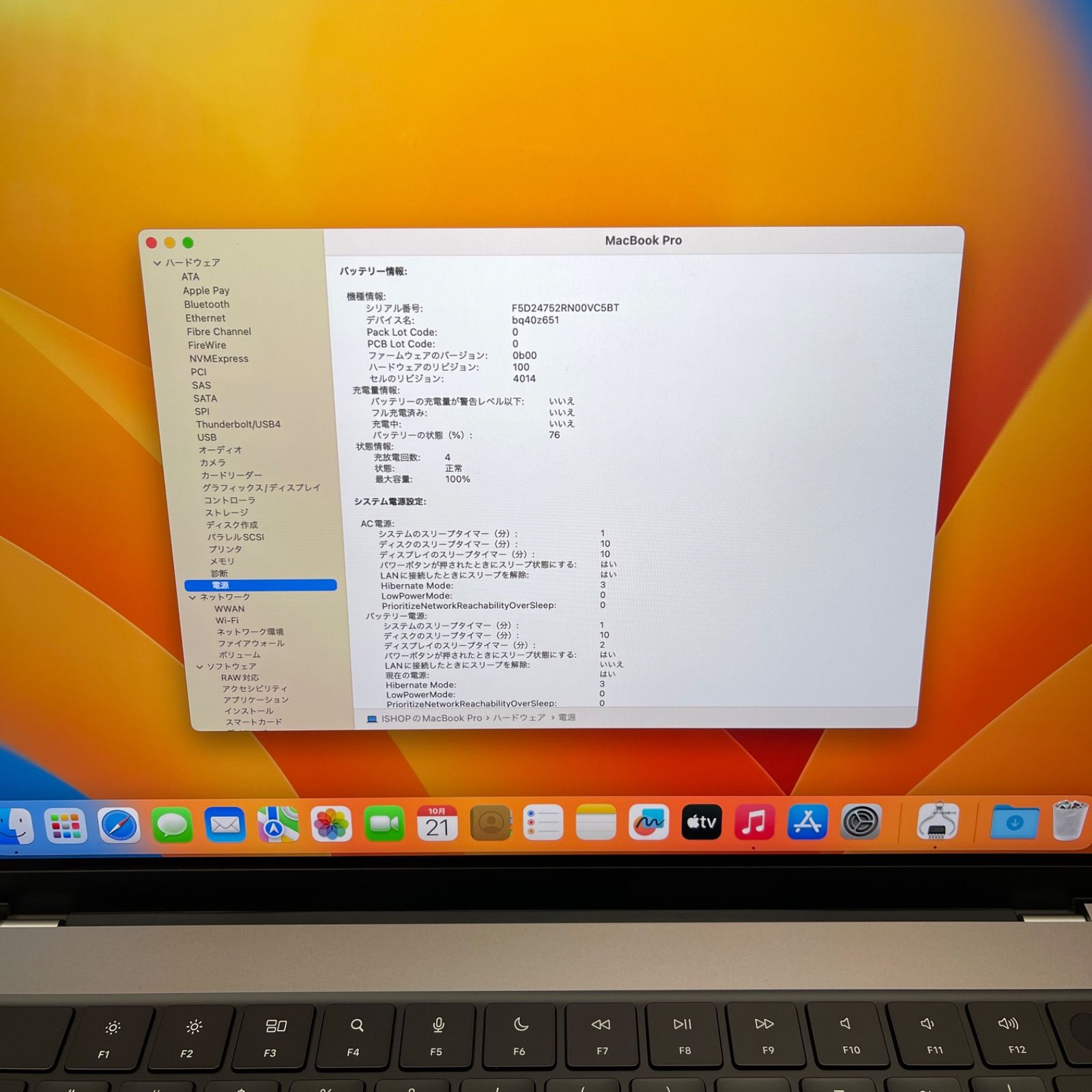
Task: Open the Photos app icon
Action: pos(331,824)
